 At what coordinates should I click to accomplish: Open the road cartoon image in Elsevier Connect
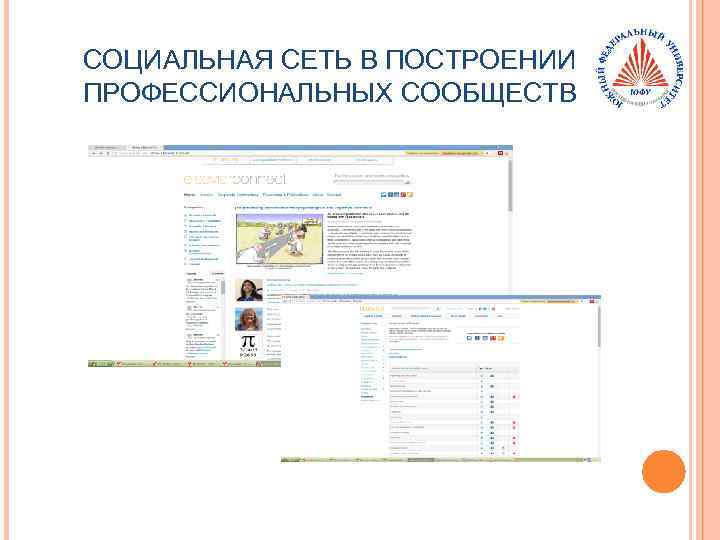(x=279, y=239)
